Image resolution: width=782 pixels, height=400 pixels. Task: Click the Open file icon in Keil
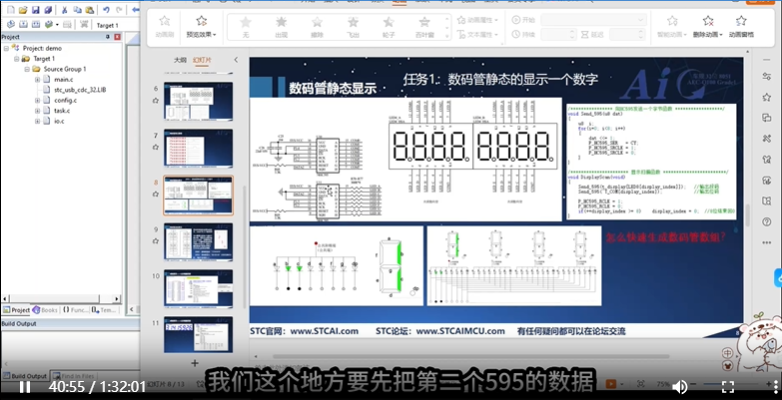(x=23, y=9)
